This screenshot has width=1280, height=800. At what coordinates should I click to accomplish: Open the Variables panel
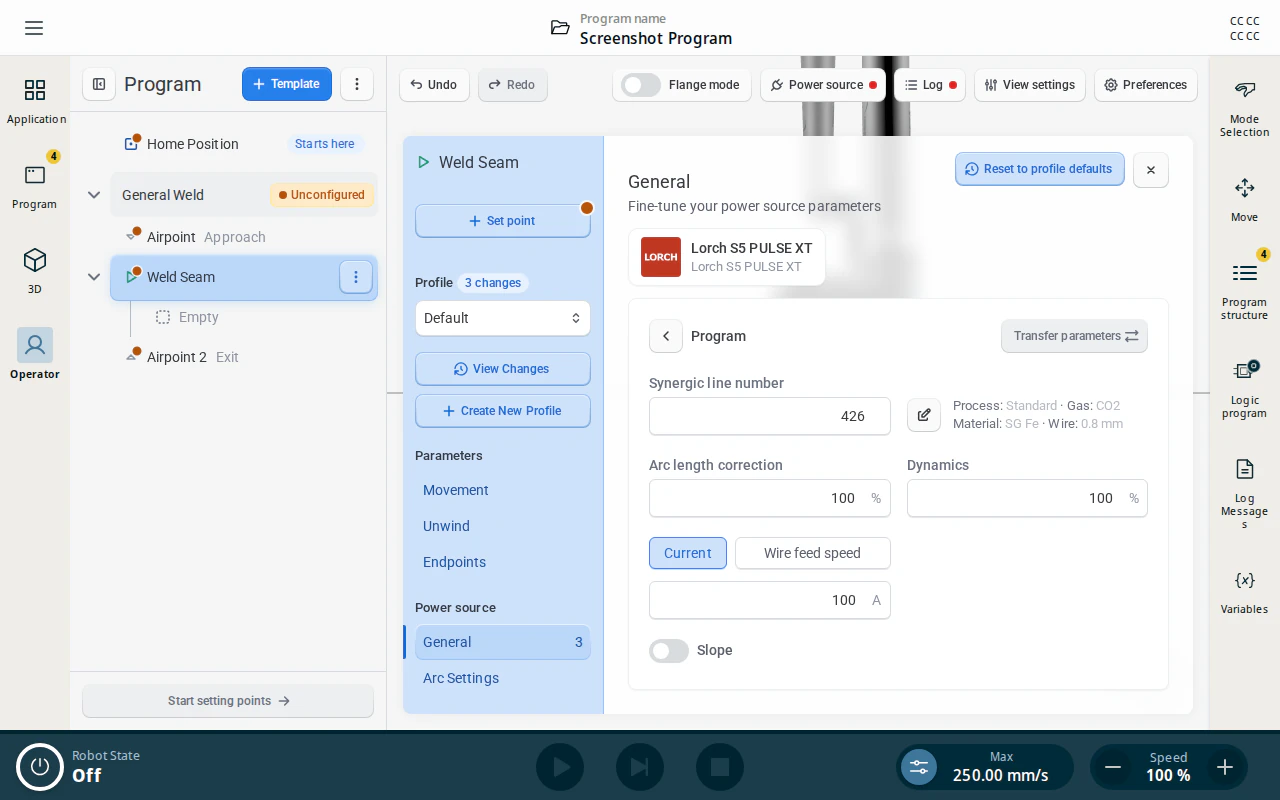[x=1244, y=592]
